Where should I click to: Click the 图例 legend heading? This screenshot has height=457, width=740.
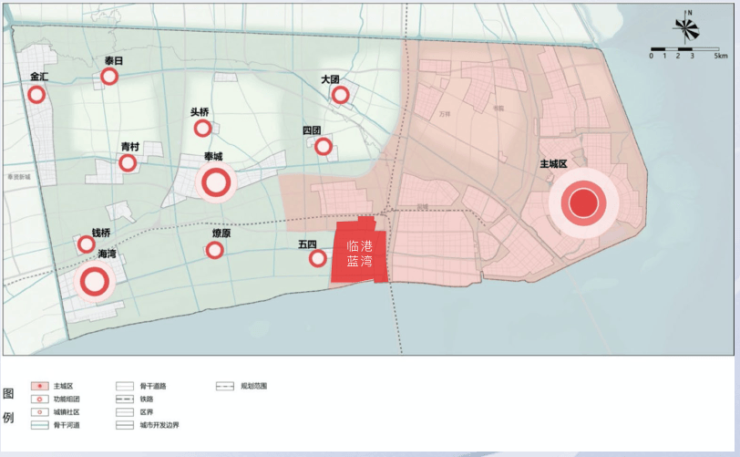(8, 406)
